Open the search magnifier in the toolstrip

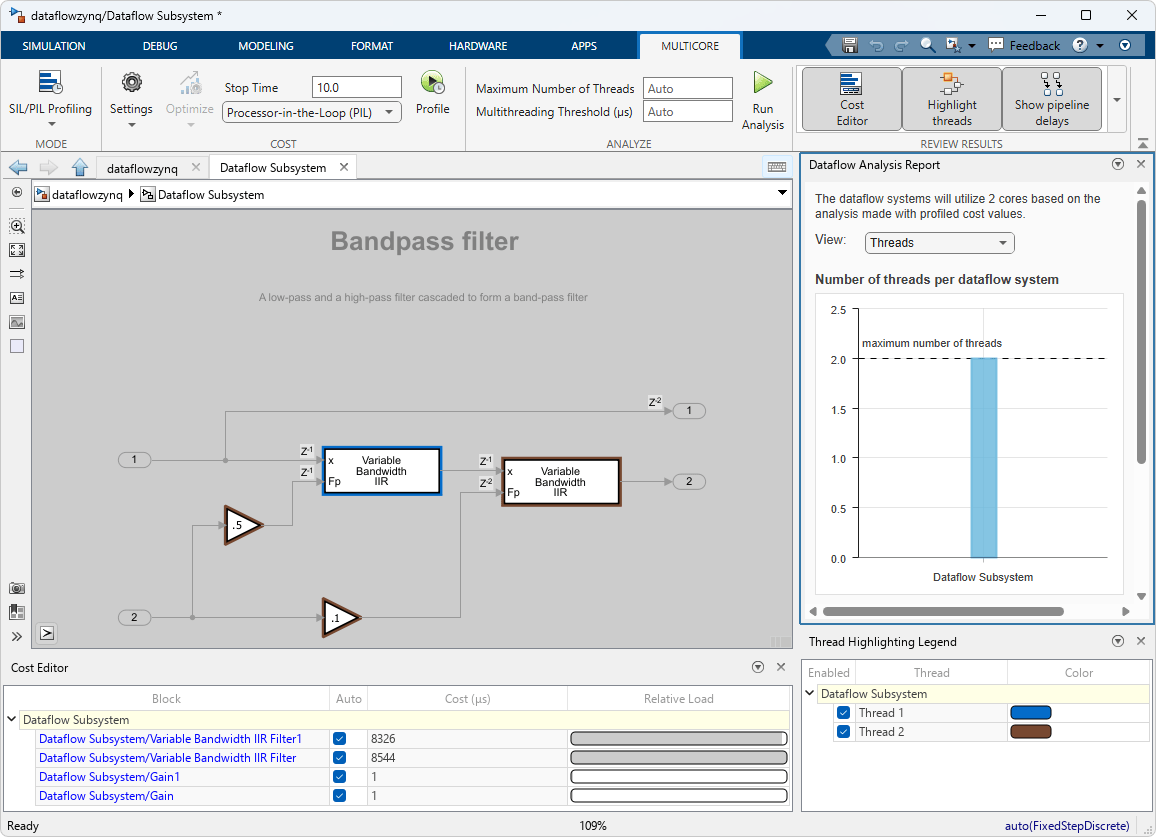coord(928,46)
